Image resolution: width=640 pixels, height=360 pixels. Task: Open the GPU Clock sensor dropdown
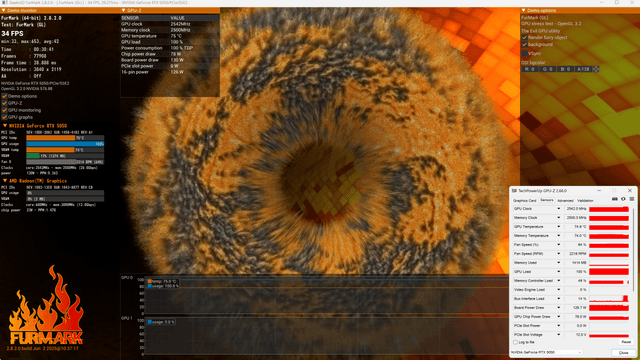coord(559,209)
